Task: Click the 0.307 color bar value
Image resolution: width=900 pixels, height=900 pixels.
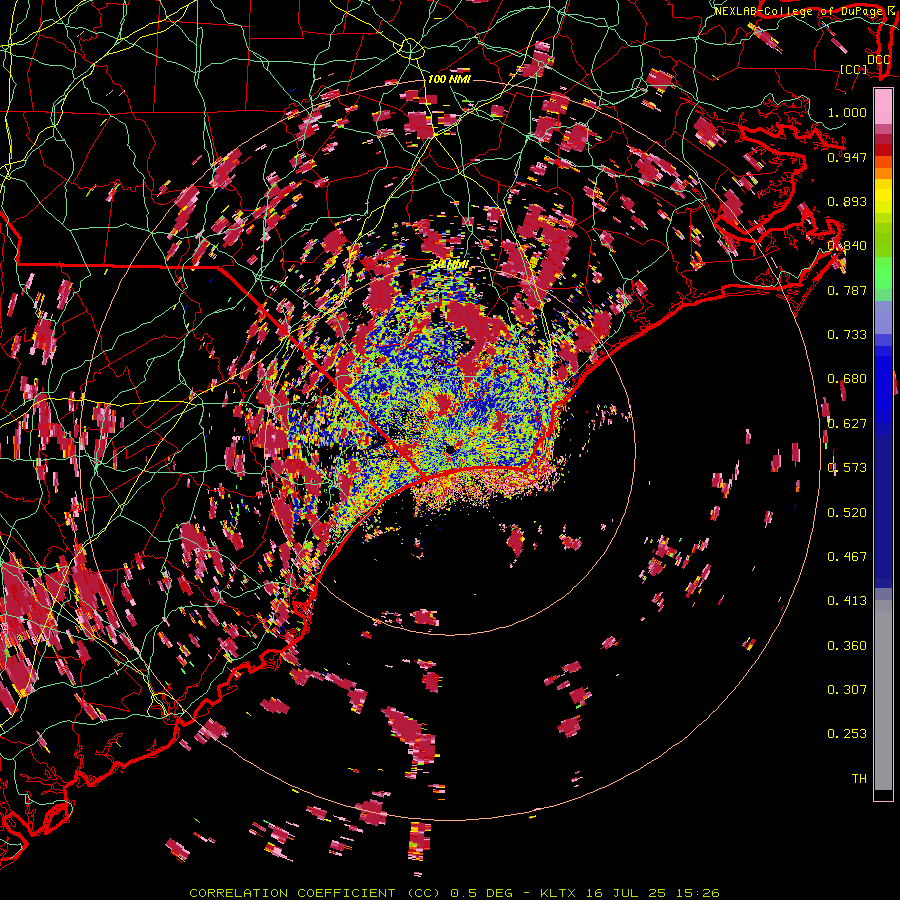Action: 847,690
